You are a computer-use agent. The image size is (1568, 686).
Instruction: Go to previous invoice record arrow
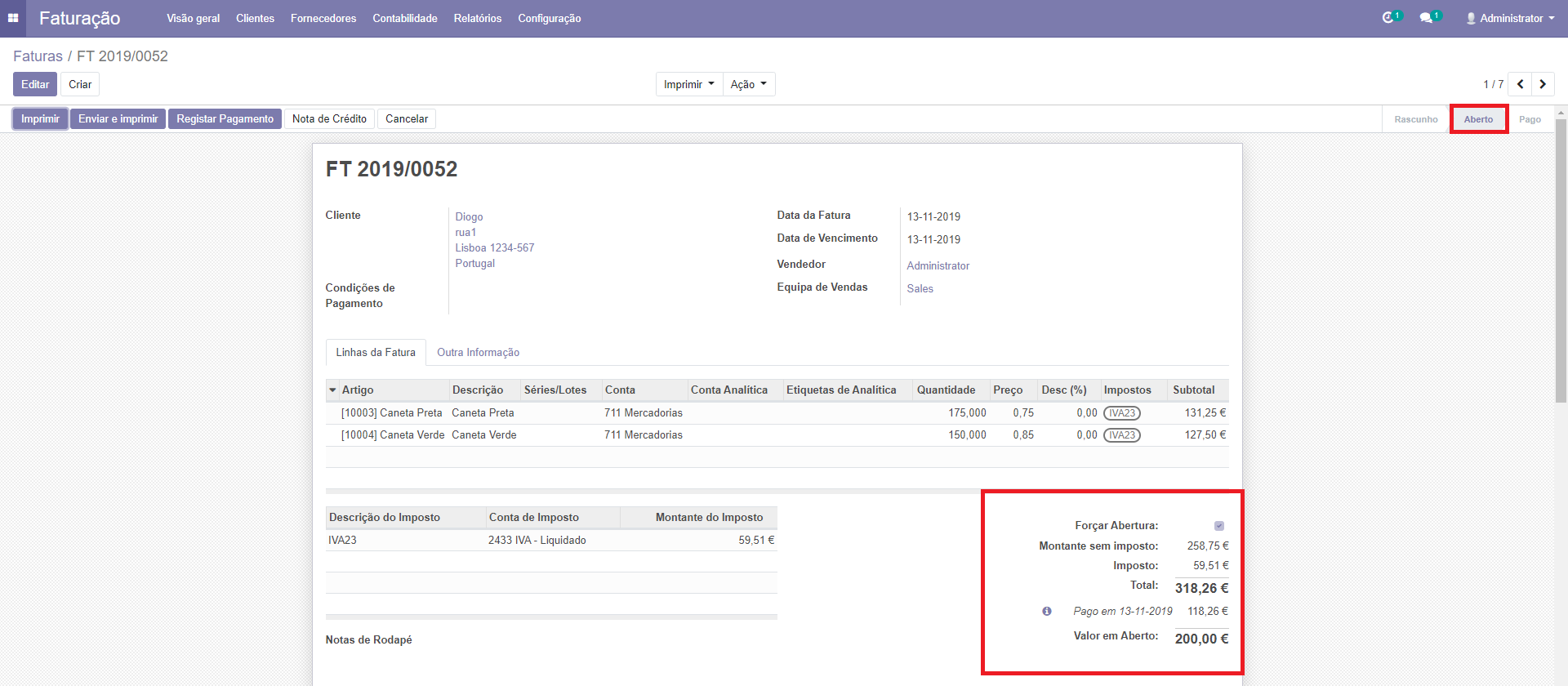pyautogui.click(x=1520, y=84)
